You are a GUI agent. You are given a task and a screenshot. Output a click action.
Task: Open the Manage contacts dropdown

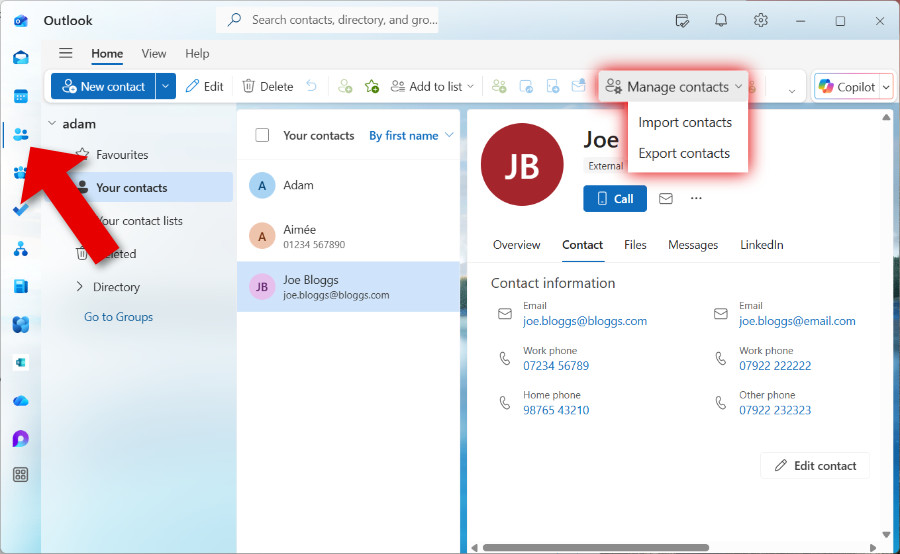(673, 87)
